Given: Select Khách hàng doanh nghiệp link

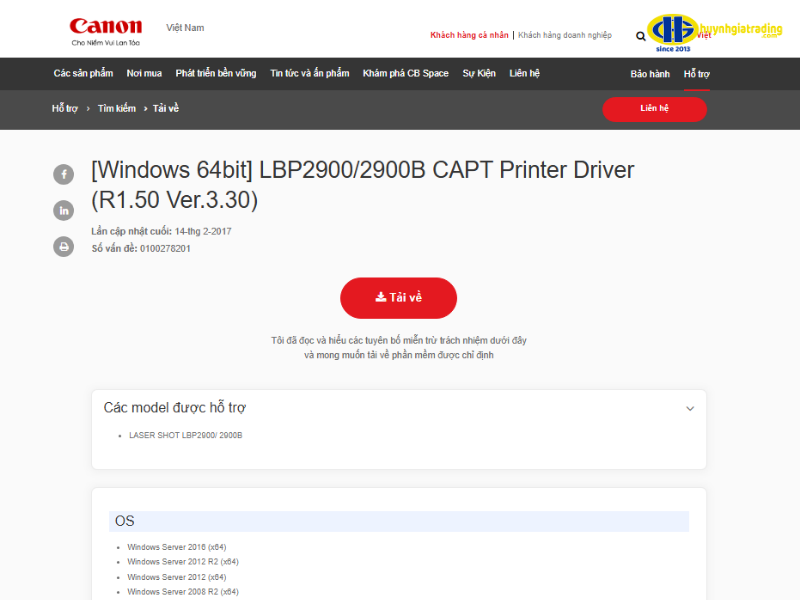Looking at the screenshot, I should click(565, 35).
